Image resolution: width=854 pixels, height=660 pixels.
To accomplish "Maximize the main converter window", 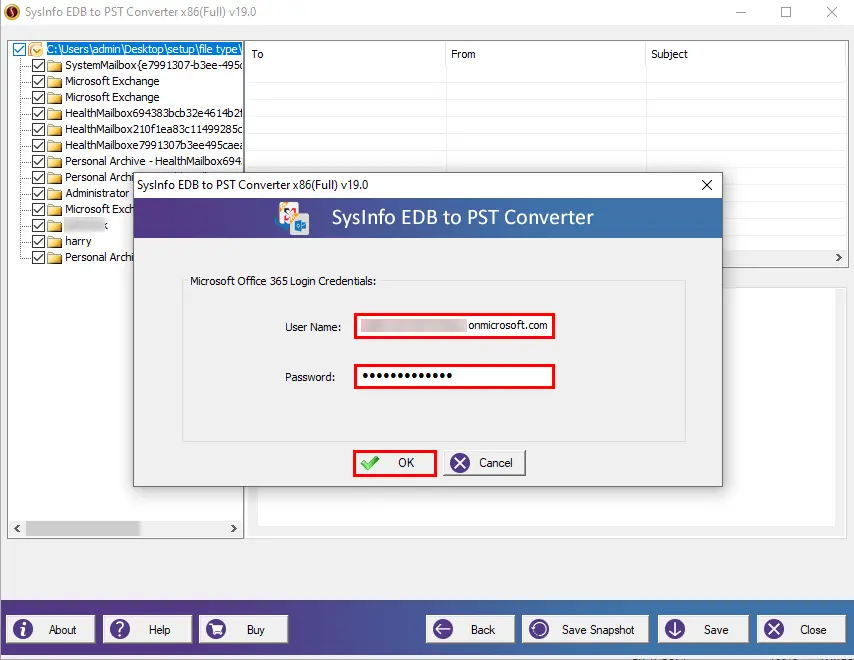I will [x=786, y=12].
